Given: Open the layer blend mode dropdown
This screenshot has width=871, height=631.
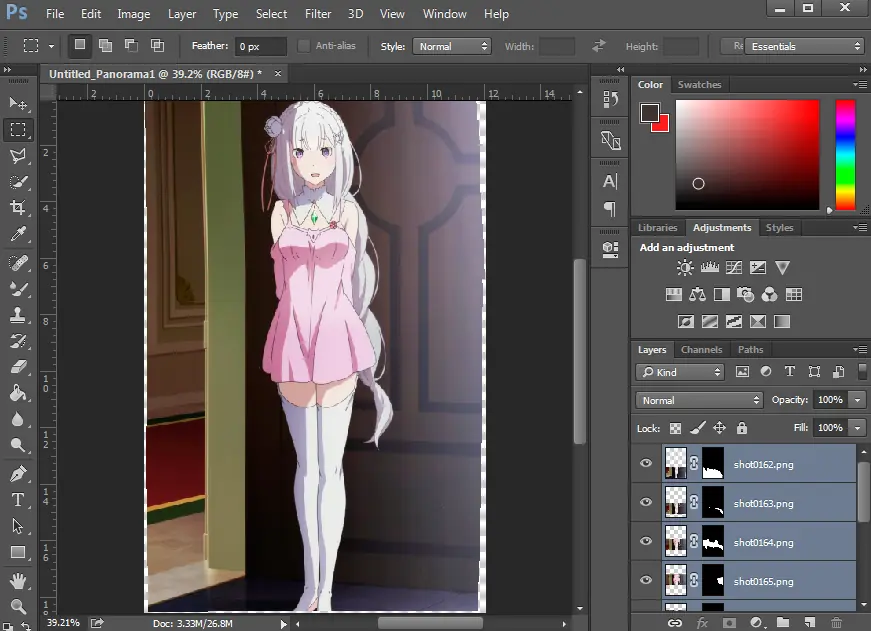Looking at the screenshot, I should [x=700, y=400].
